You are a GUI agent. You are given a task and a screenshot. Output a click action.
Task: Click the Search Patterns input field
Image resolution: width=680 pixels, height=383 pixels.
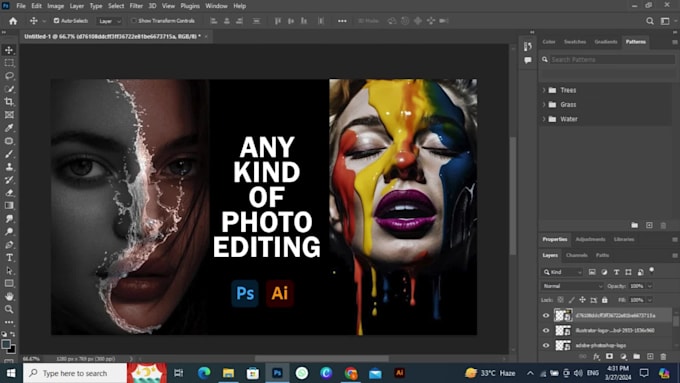pyautogui.click(x=612, y=59)
